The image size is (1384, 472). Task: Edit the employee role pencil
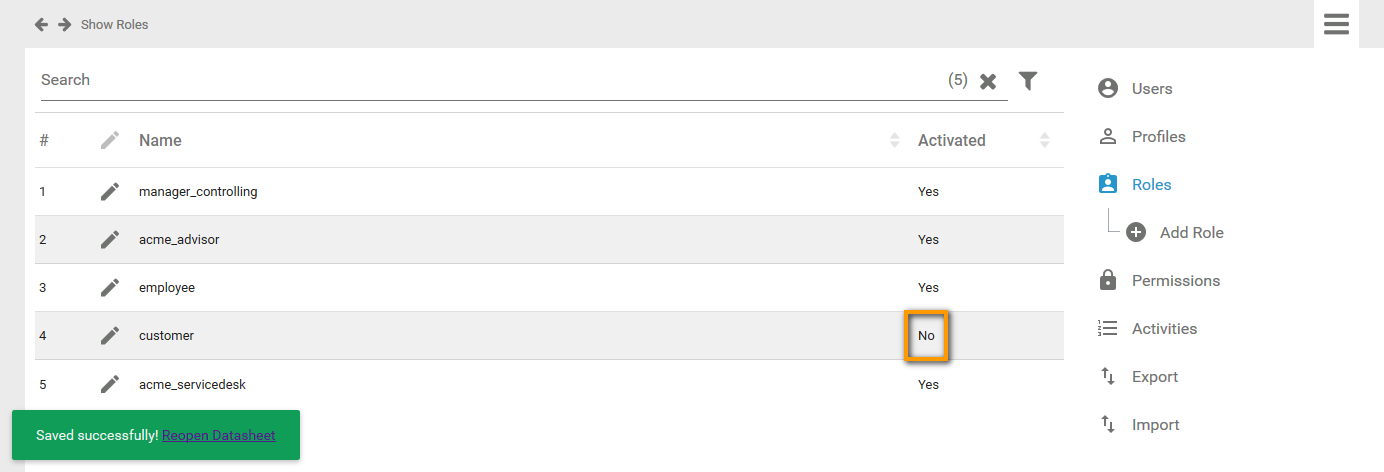pyautogui.click(x=110, y=287)
